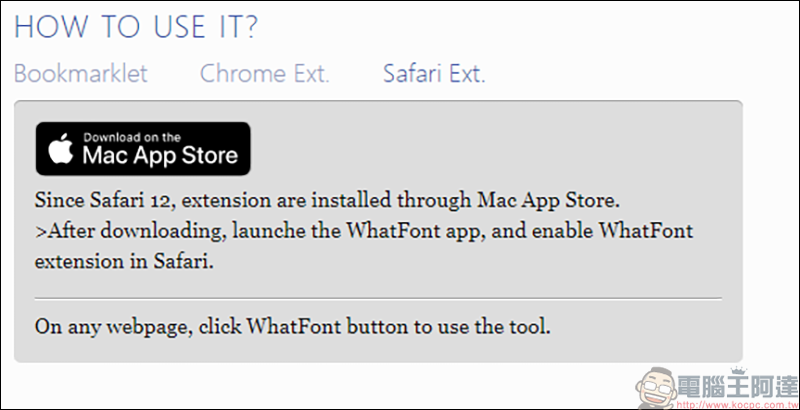Click the 'Since Safari 12' instruction line
800x410 pixels.
click(x=327, y=201)
